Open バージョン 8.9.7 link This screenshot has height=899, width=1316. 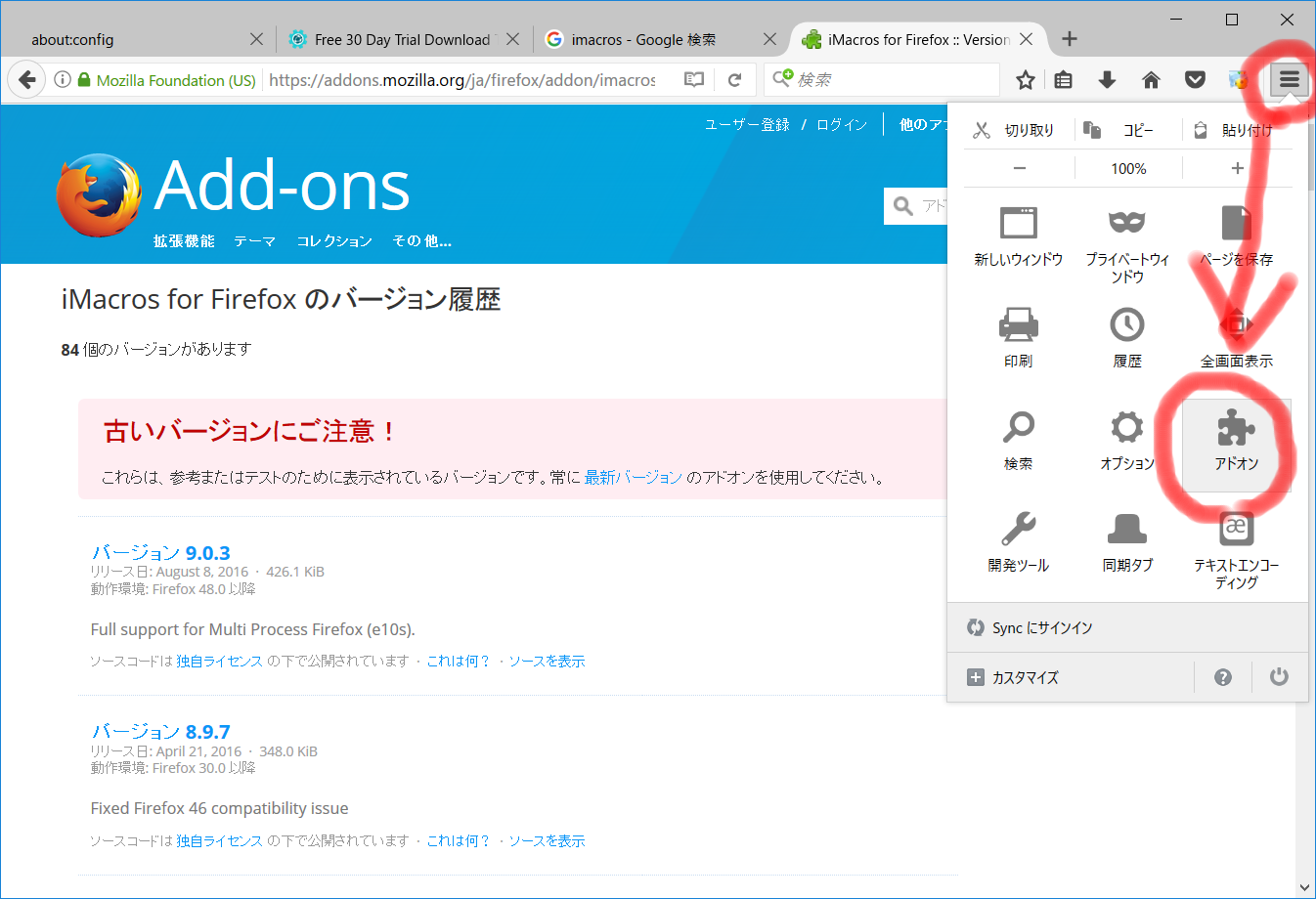pos(160,731)
